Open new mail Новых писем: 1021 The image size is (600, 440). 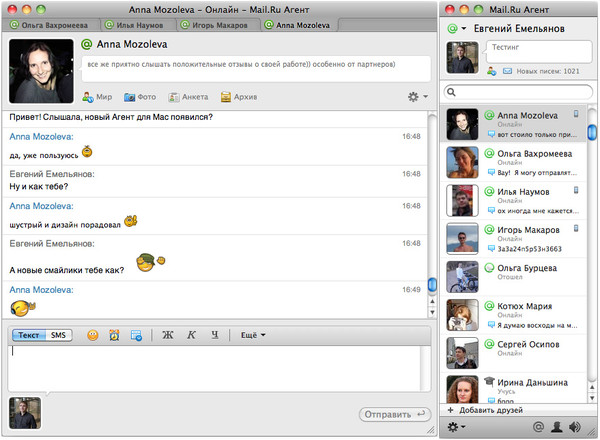[x=541, y=71]
